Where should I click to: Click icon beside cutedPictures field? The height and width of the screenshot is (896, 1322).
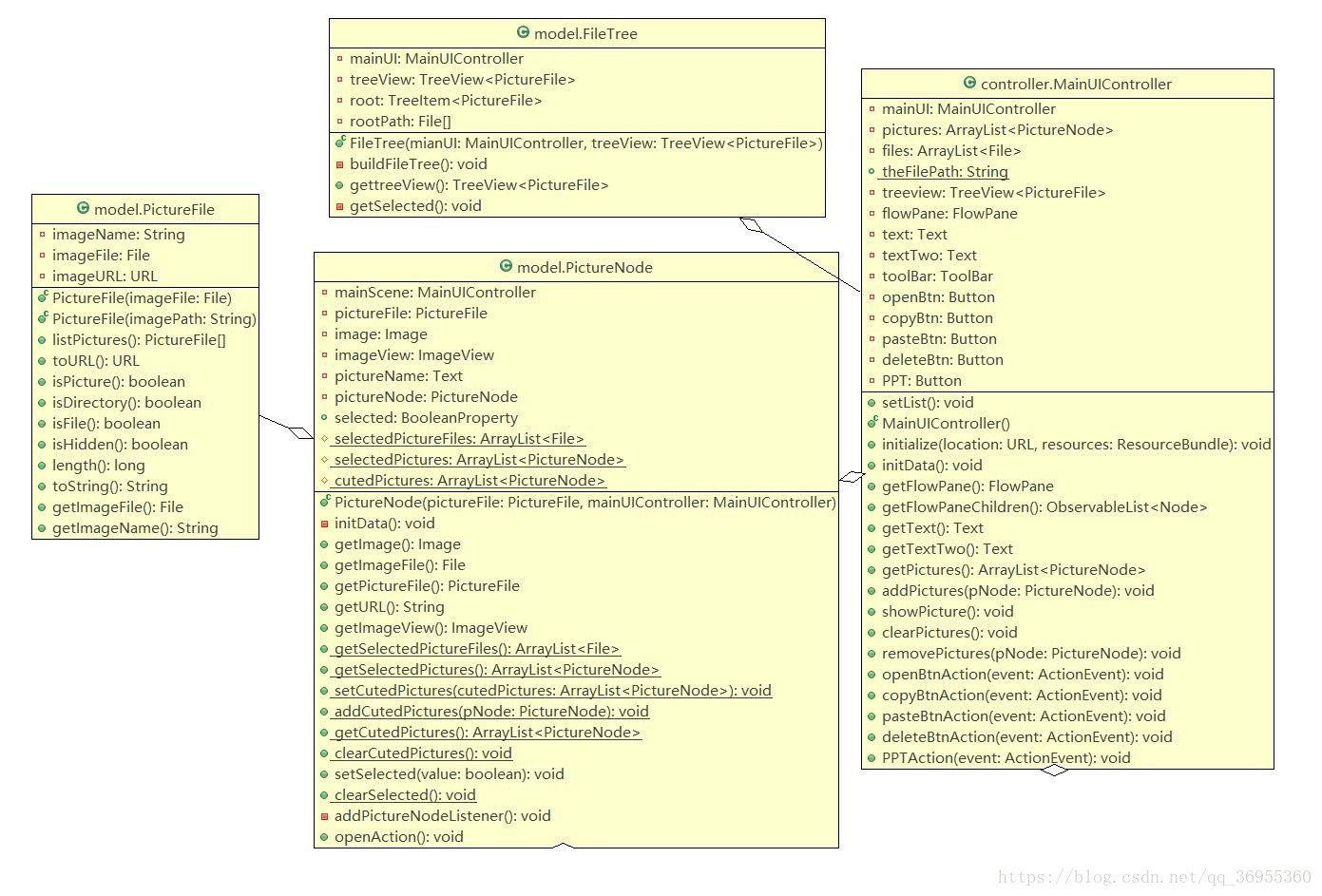pyautogui.click(x=325, y=481)
